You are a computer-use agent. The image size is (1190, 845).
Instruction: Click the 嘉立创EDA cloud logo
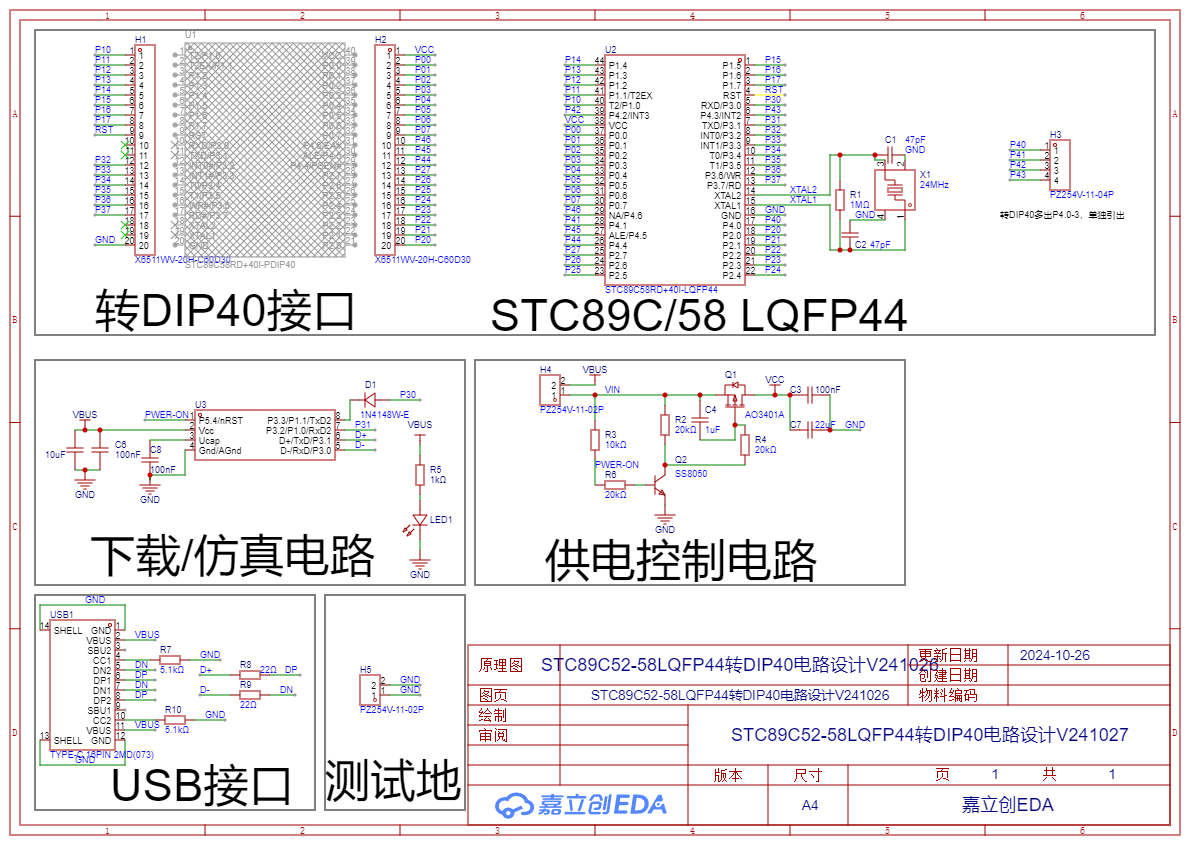(x=581, y=805)
